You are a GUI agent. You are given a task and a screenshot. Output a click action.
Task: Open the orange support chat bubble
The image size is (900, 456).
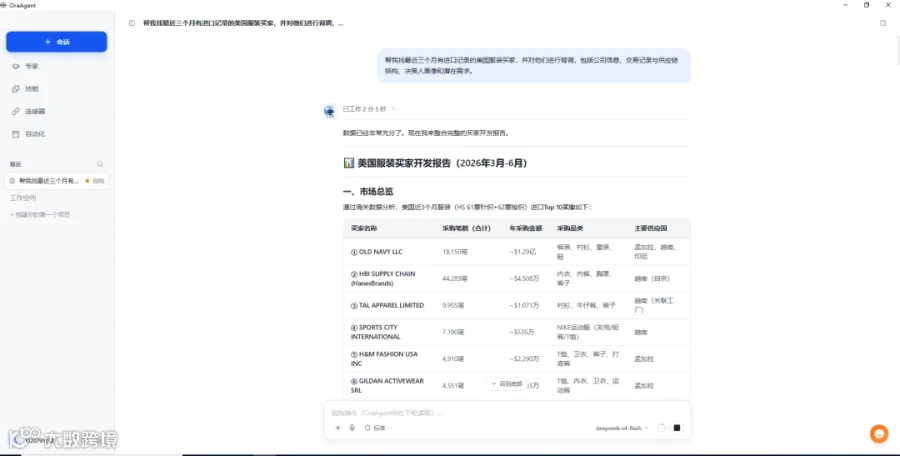(x=879, y=434)
